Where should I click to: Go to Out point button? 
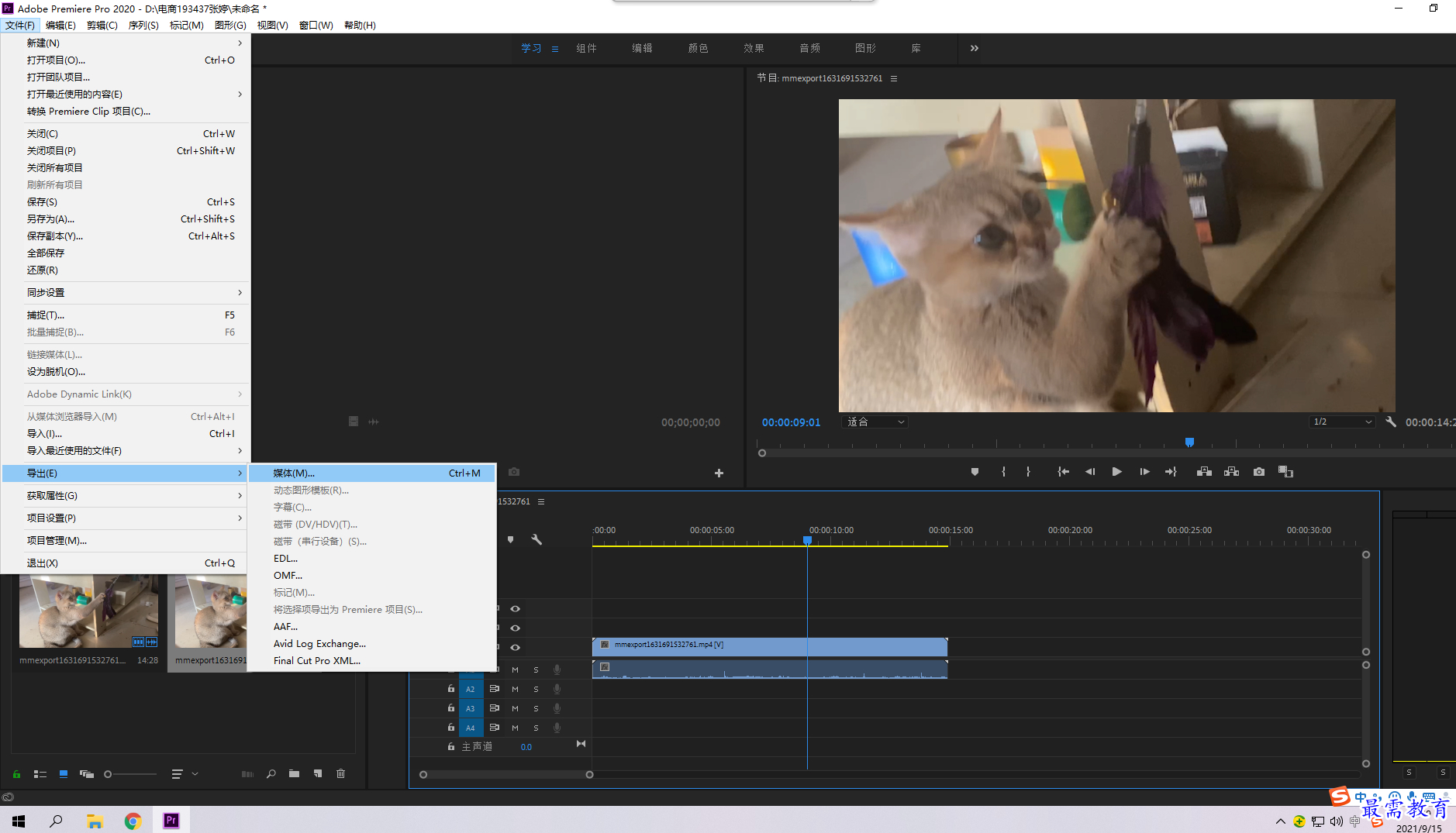1171,472
